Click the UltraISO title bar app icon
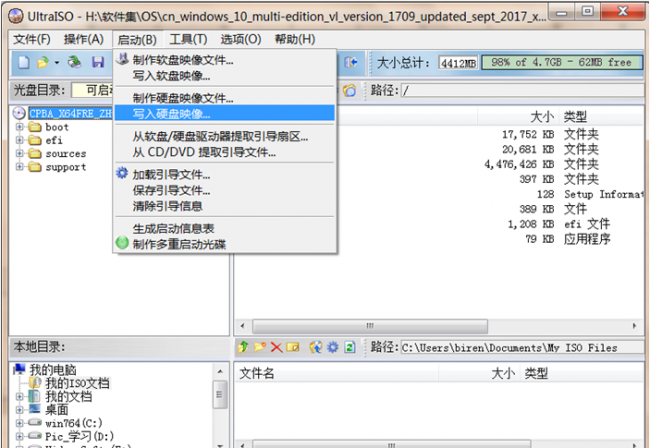650x448 pixels. pos(16,16)
